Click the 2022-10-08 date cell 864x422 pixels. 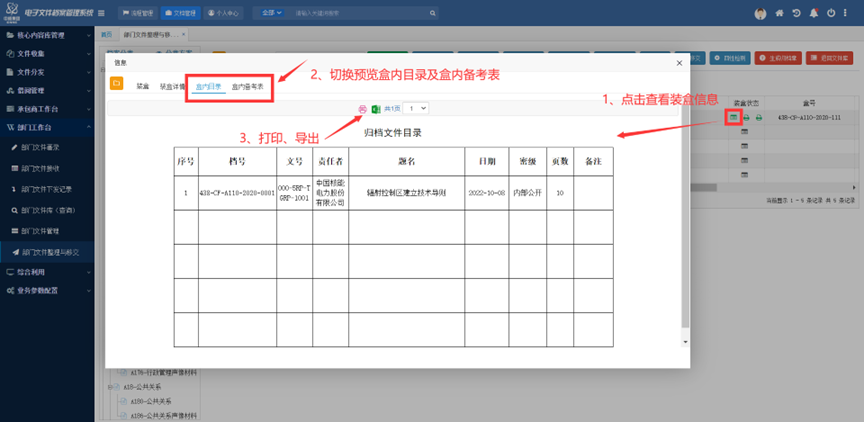[487, 193]
